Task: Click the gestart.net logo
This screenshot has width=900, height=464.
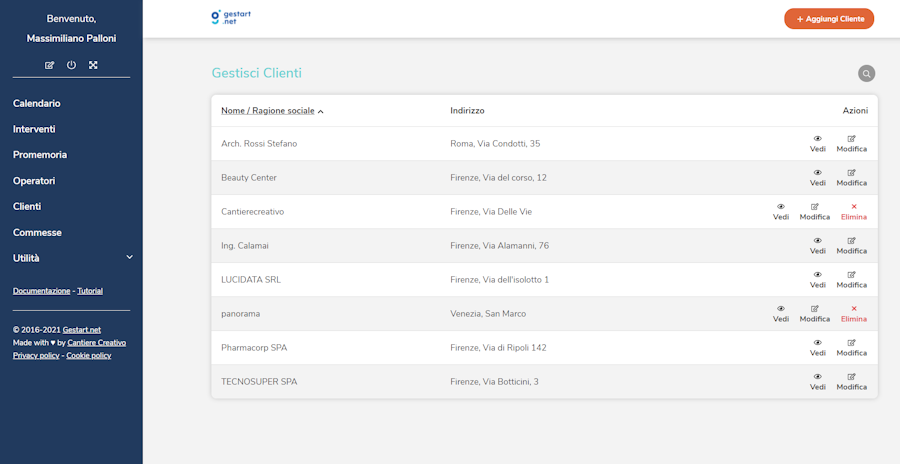Action: [231, 17]
